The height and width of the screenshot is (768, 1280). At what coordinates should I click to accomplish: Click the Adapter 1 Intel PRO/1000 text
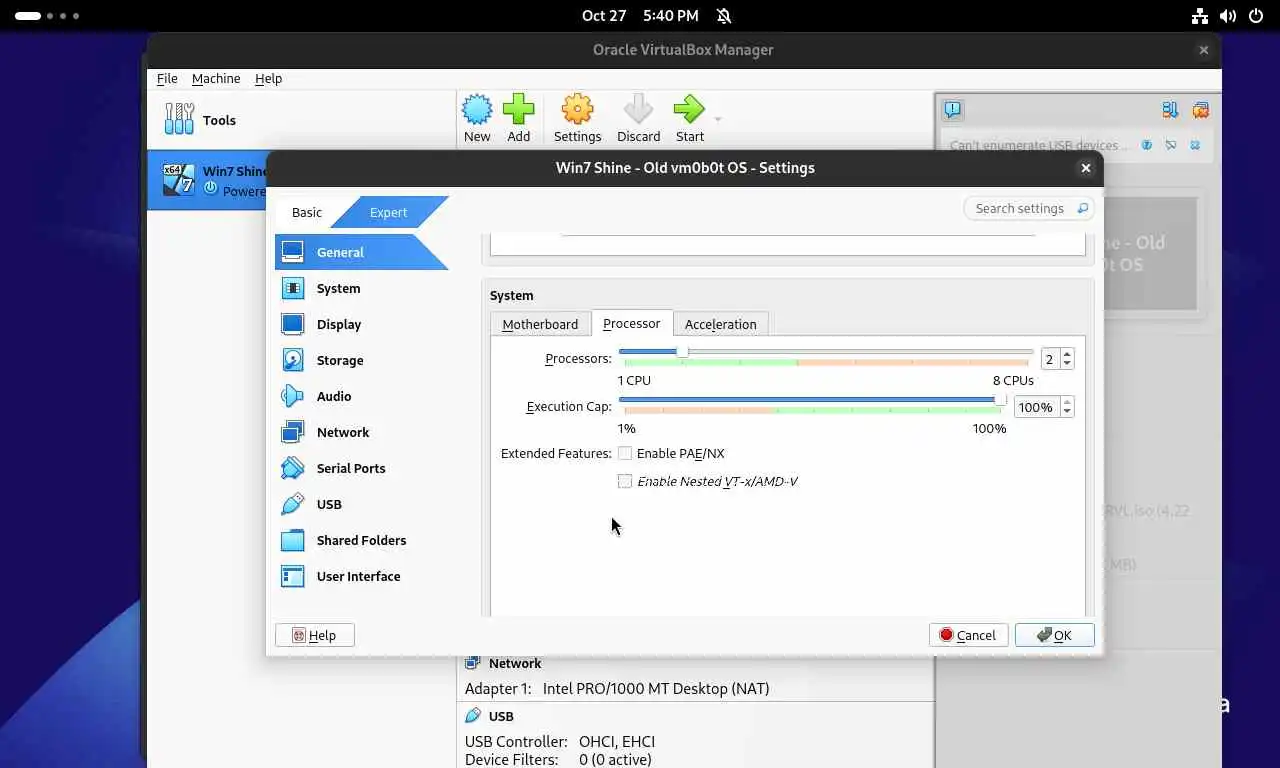[x=617, y=688]
